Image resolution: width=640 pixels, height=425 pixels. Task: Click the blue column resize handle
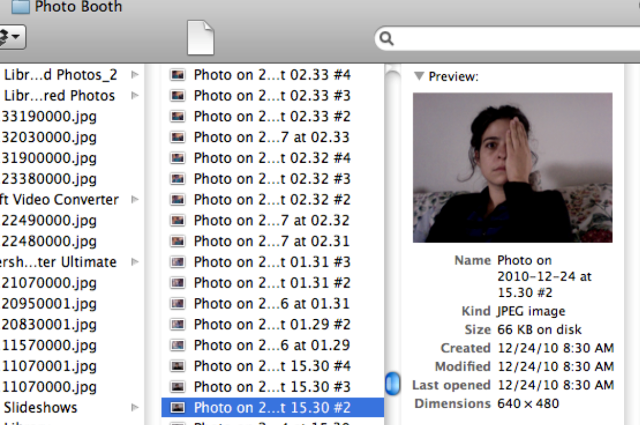point(394,382)
